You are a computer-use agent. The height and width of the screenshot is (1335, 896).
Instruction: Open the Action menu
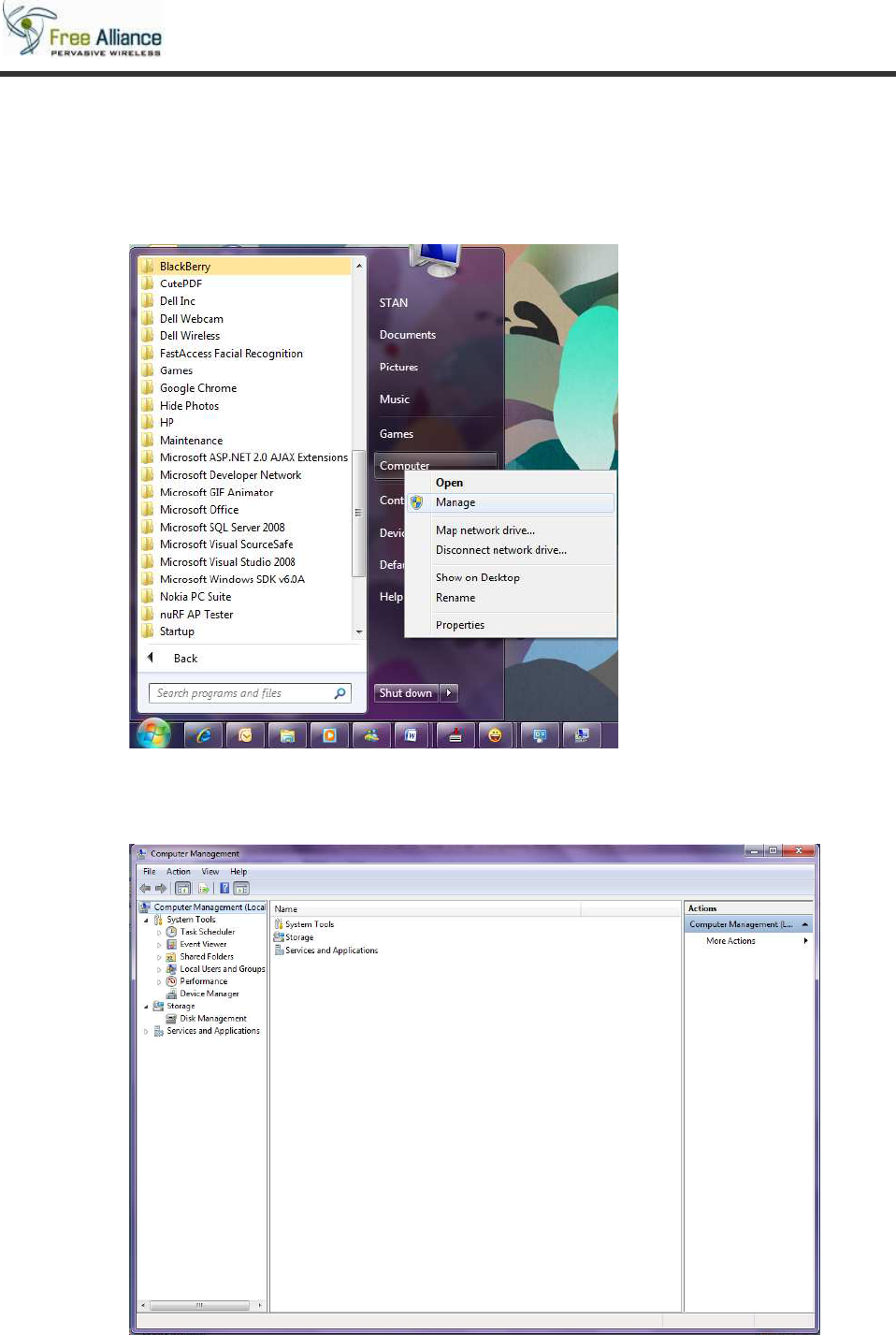click(x=179, y=871)
